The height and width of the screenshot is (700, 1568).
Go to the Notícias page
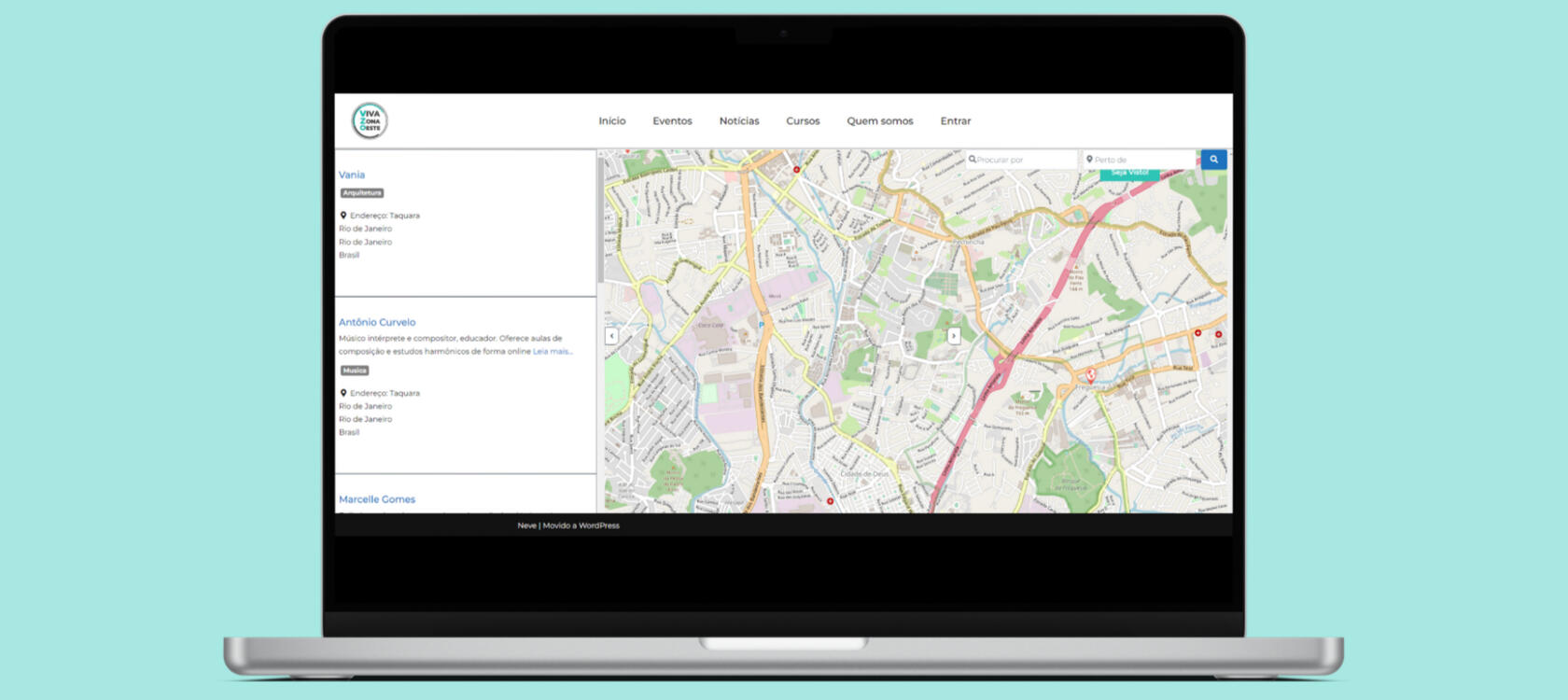(738, 121)
